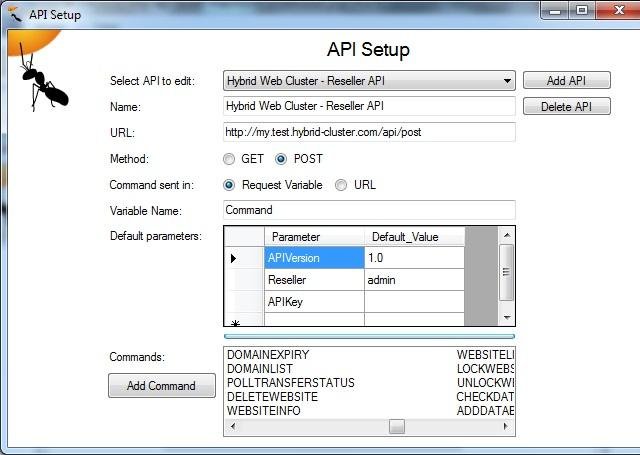Viewport: 640px width, 455px height.
Task: Click the Add Command button
Action: point(162,385)
